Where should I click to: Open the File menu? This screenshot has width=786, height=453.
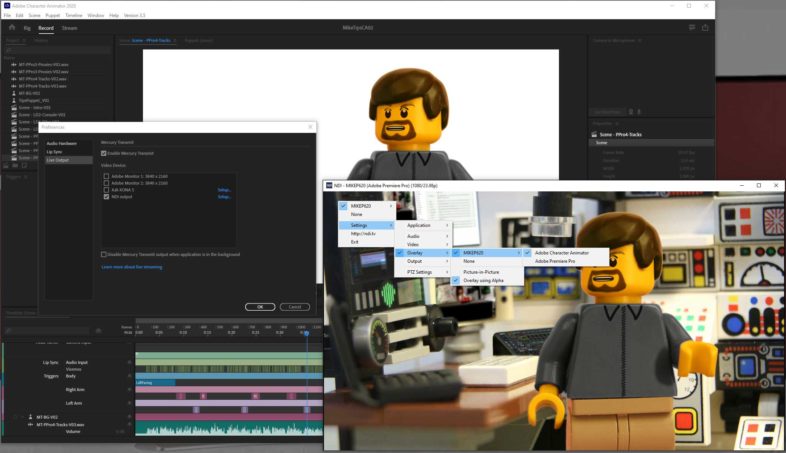coord(7,16)
